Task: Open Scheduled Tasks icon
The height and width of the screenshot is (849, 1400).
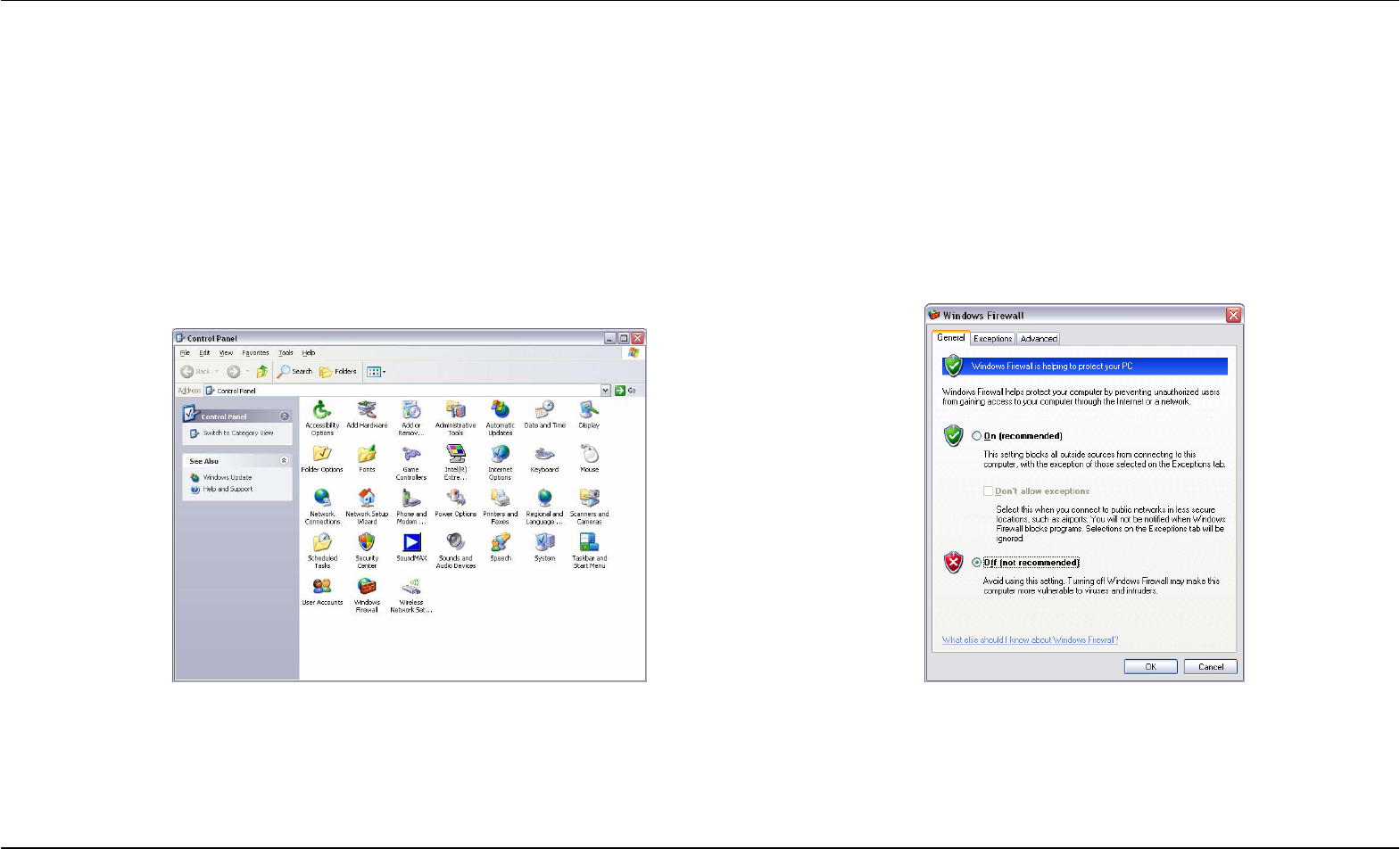Action: 322,542
